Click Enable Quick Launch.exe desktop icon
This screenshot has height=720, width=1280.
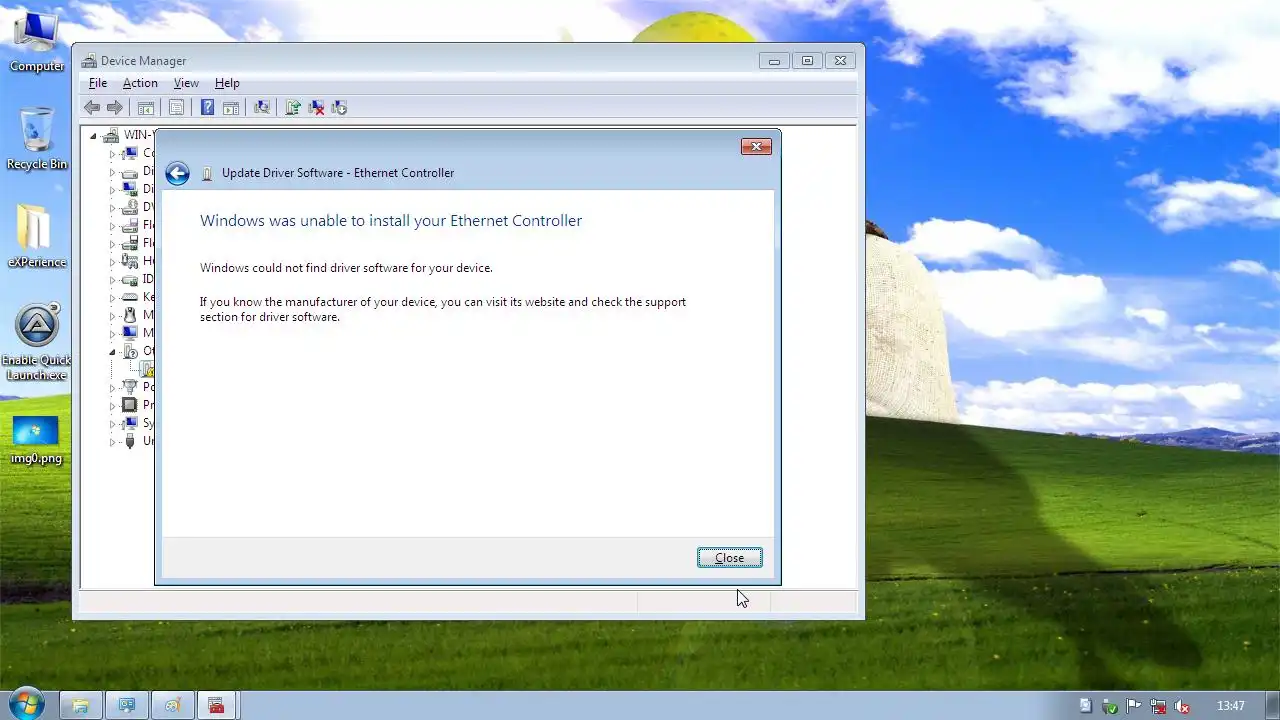pyautogui.click(x=37, y=342)
